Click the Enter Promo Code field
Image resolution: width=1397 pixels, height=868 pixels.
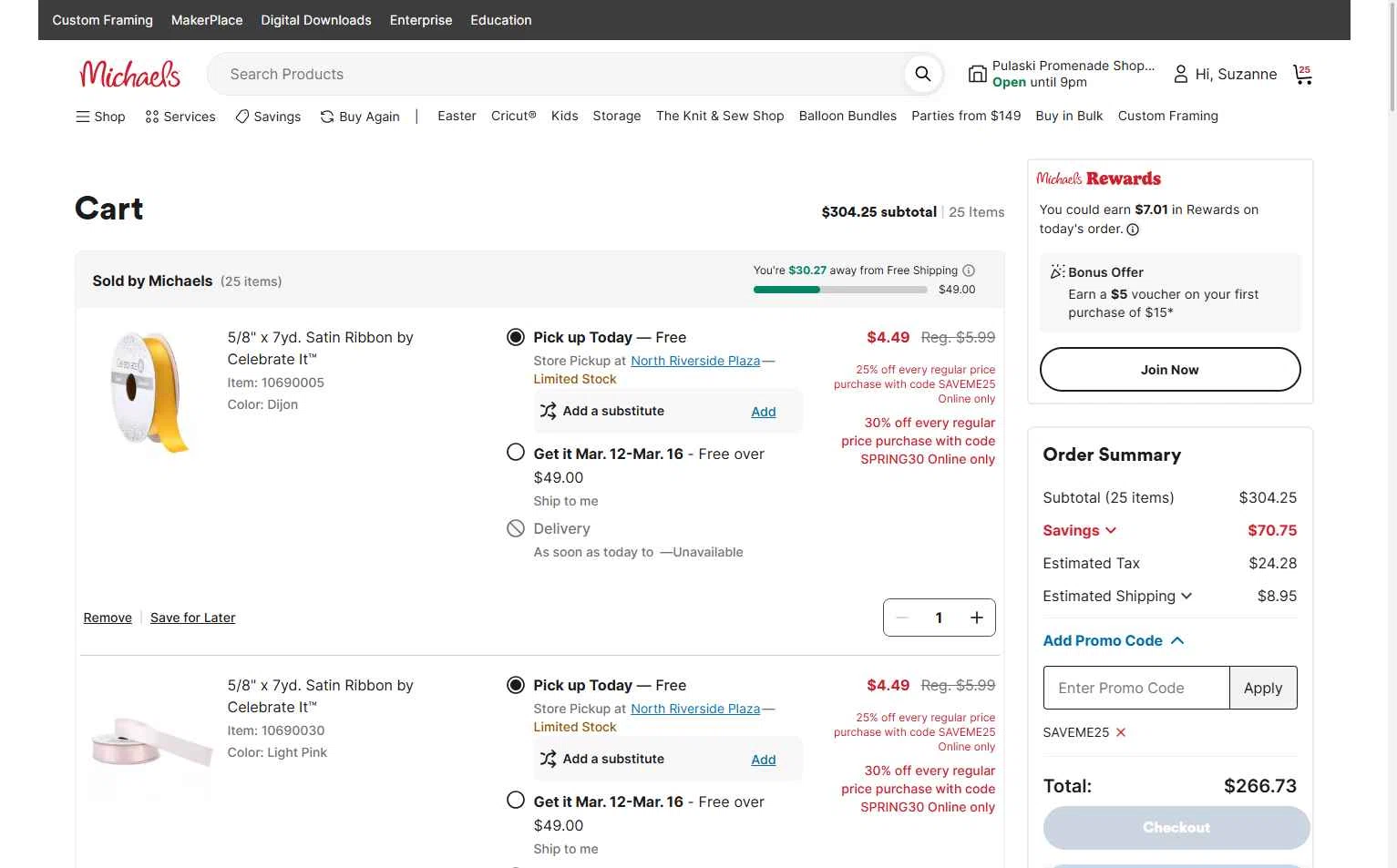(x=1136, y=688)
